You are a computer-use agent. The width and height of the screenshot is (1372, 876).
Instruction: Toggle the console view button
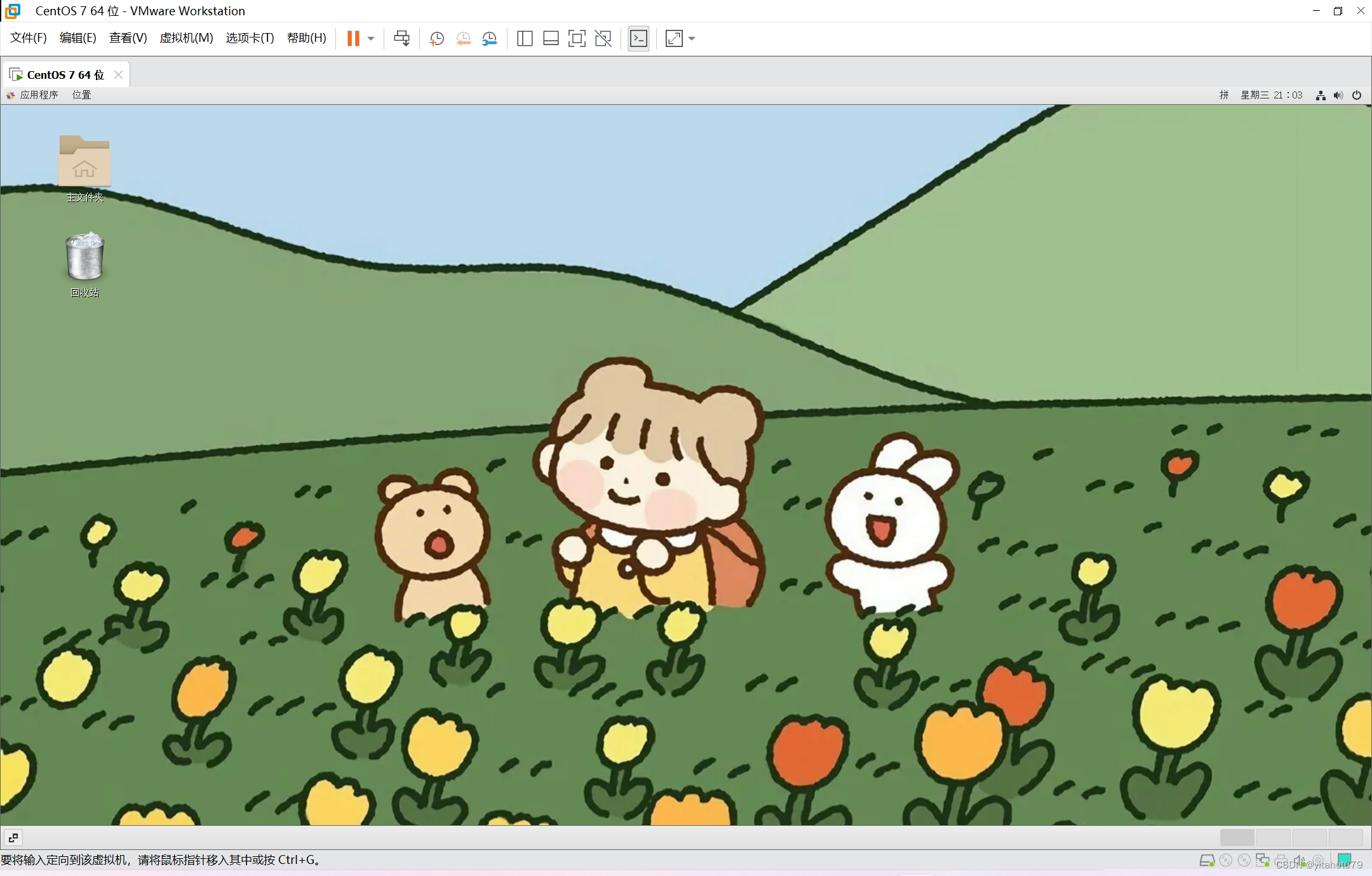point(638,39)
